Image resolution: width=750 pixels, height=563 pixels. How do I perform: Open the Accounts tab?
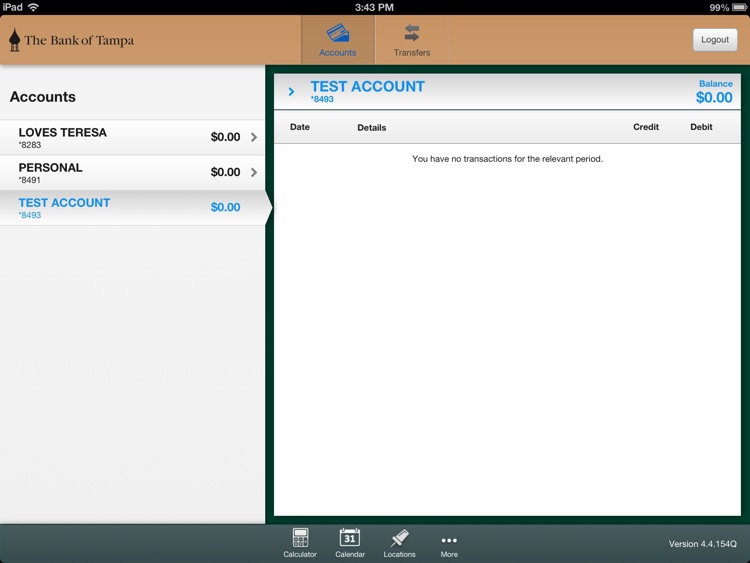pyautogui.click(x=338, y=40)
